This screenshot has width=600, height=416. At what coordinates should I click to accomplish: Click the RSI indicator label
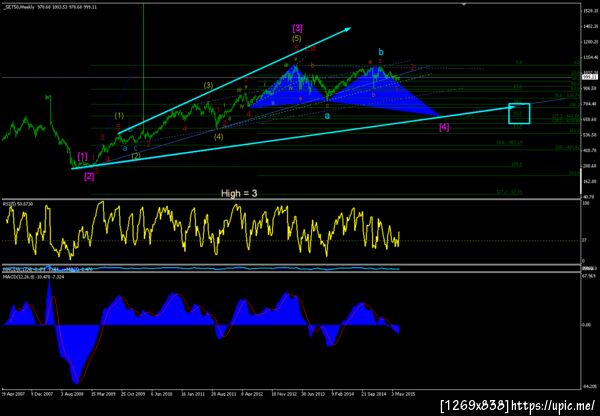pos(18,204)
